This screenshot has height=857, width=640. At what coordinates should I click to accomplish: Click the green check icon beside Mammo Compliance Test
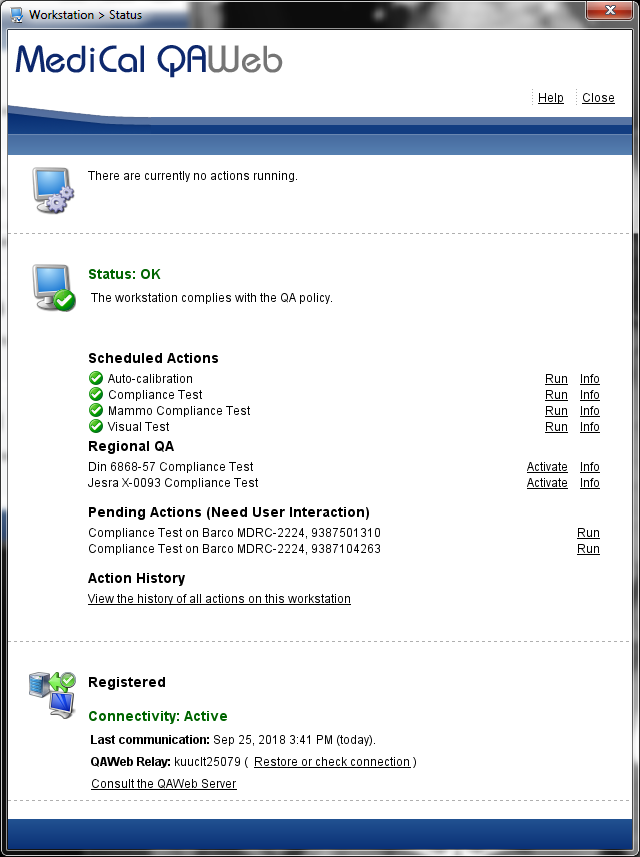click(x=96, y=410)
